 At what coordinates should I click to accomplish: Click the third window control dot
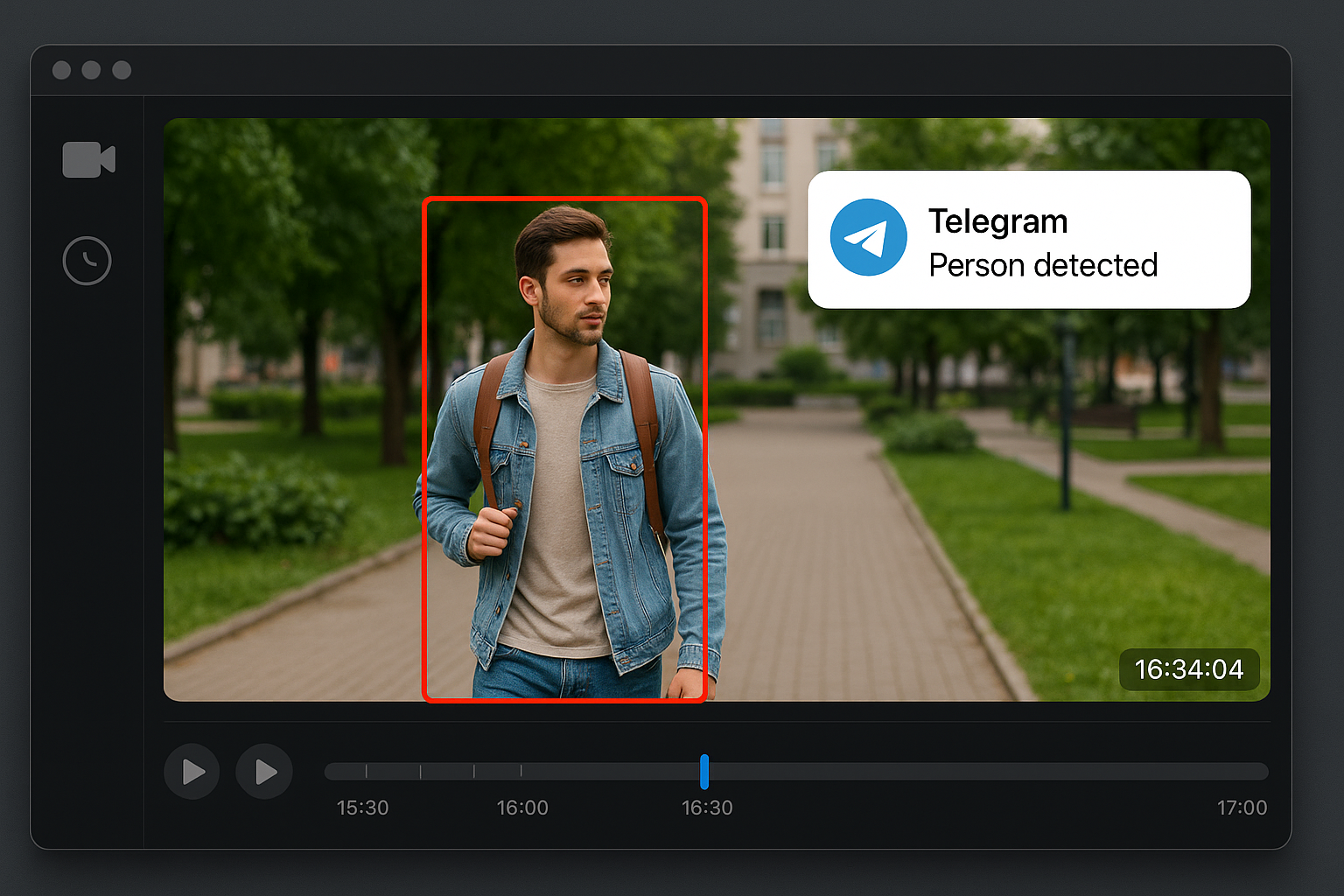(122, 70)
